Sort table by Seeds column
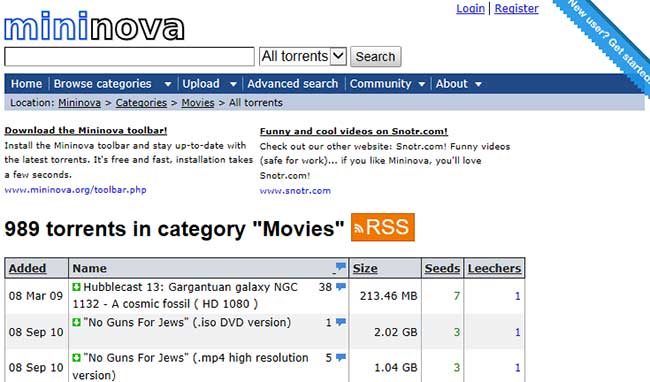This screenshot has width=650, height=382. [x=442, y=268]
